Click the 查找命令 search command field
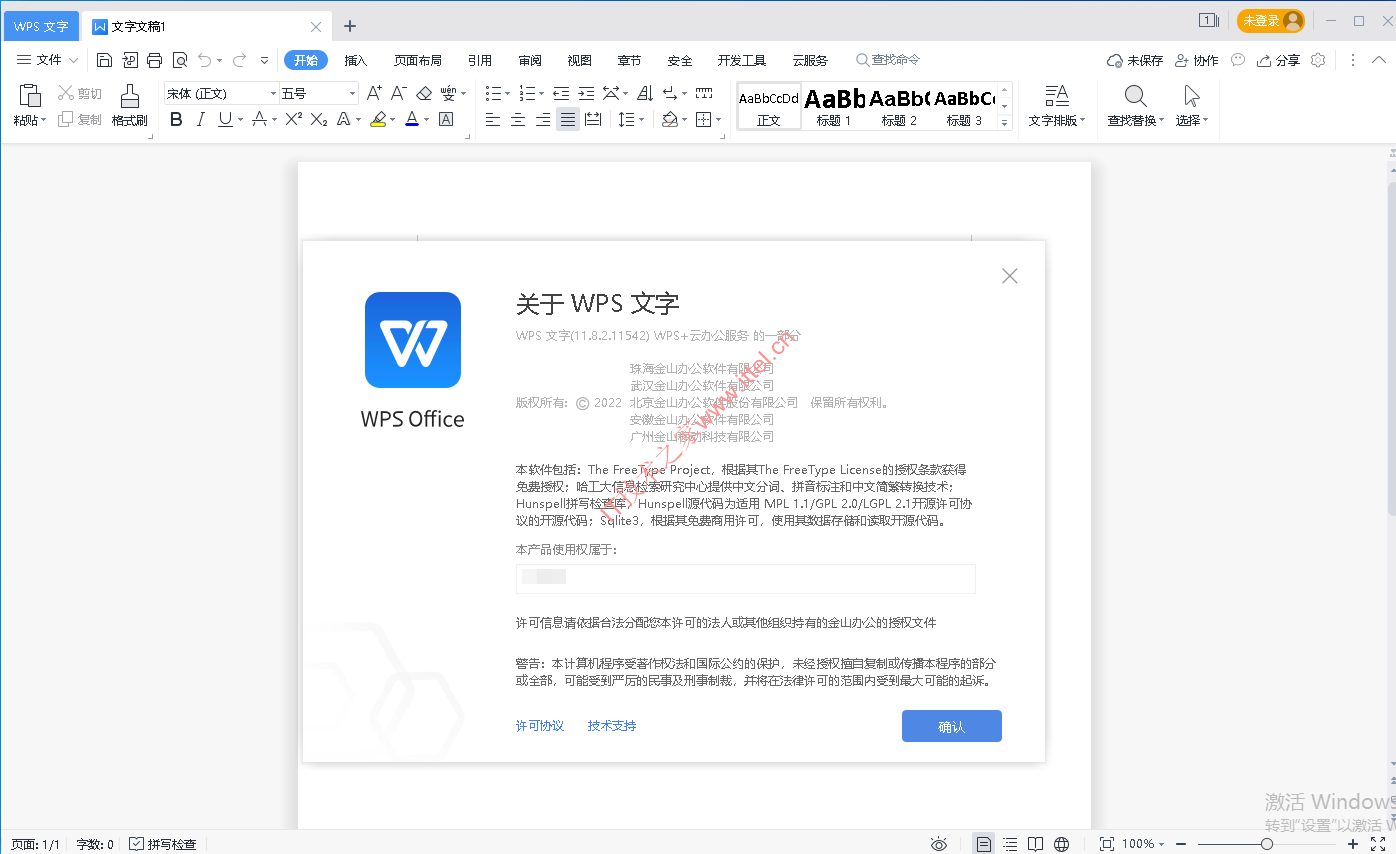1396x854 pixels. 888,60
